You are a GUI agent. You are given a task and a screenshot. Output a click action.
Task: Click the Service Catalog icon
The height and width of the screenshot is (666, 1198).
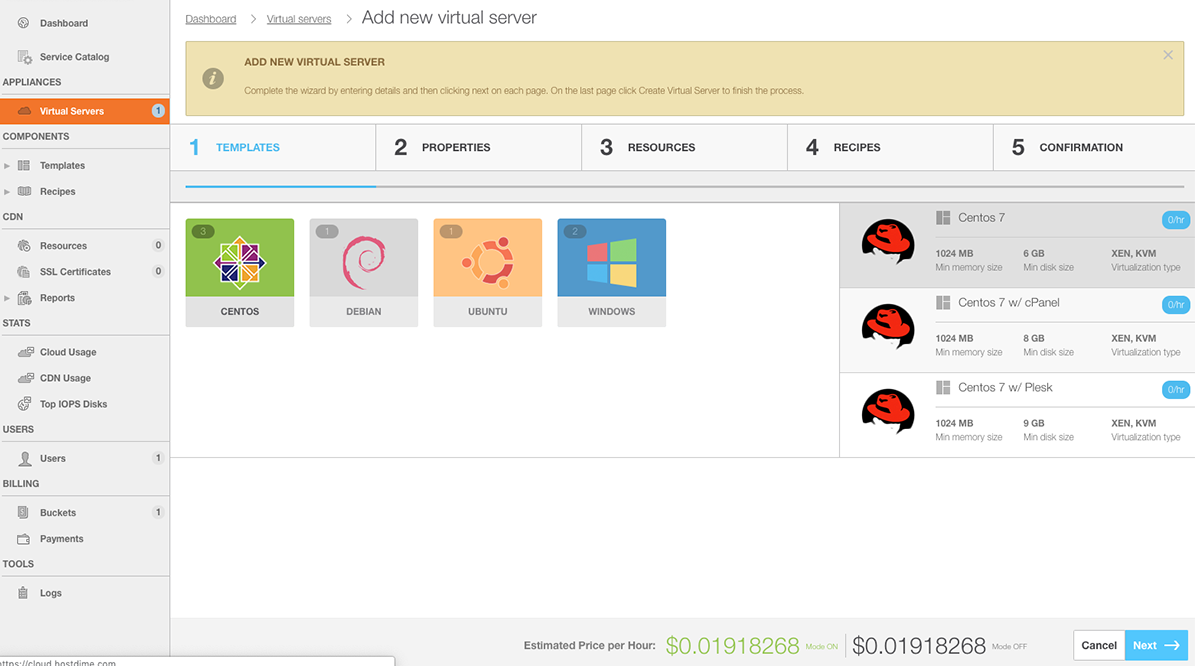pyautogui.click(x=24, y=57)
